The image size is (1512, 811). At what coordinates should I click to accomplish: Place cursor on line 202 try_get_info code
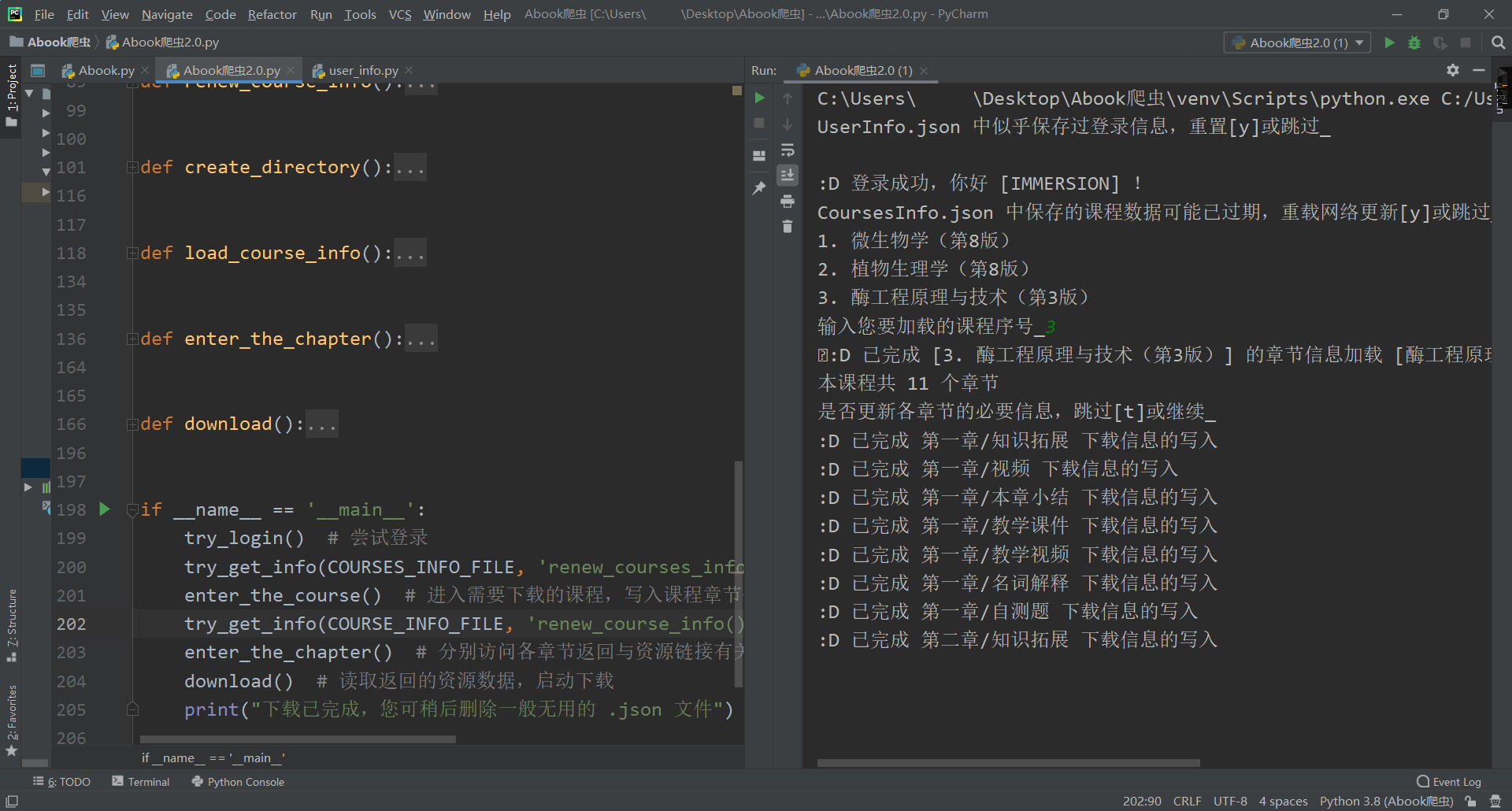[464, 624]
